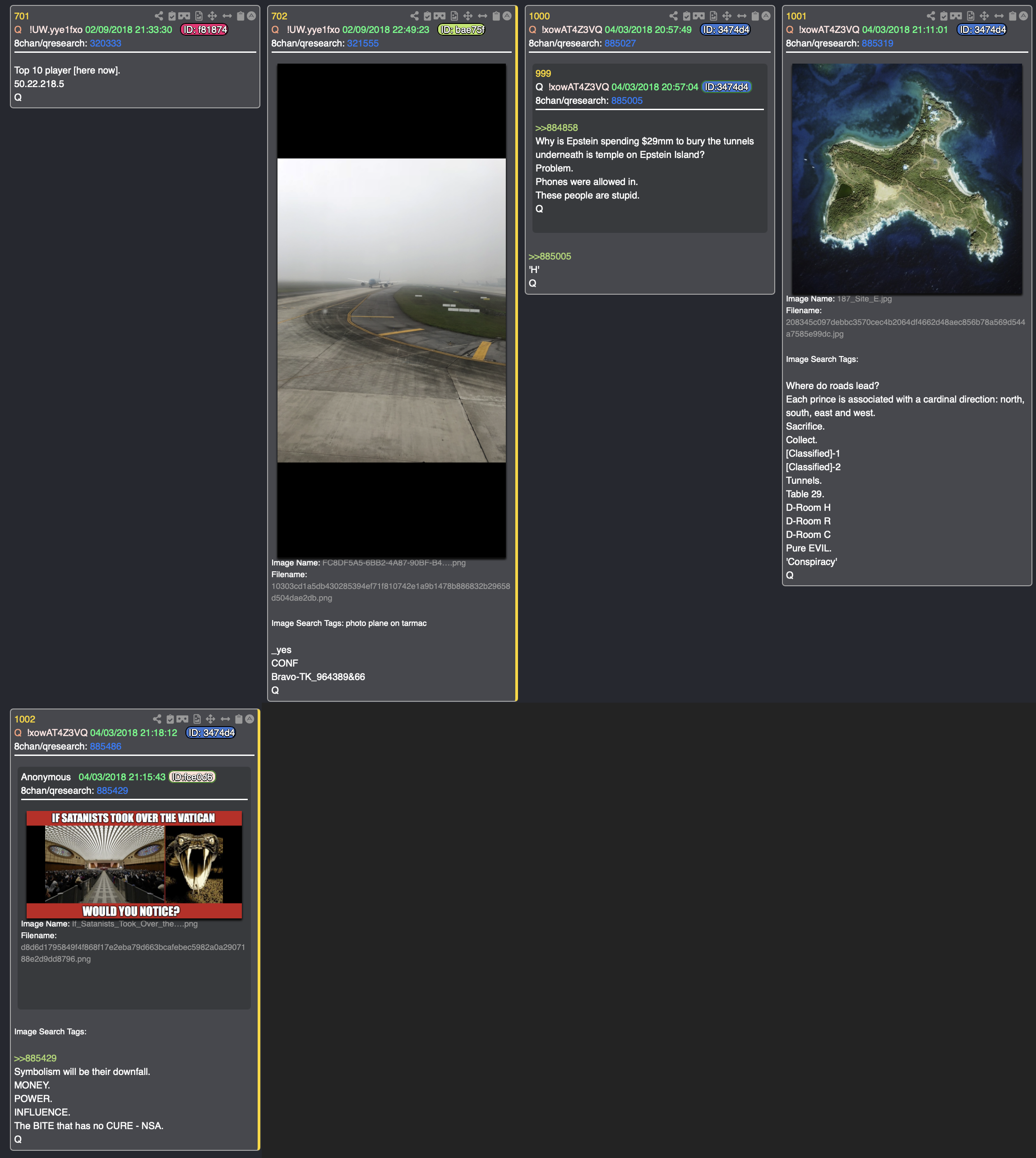Click post number 1001
The width and height of the screenshot is (1036, 1158).
pyautogui.click(x=796, y=16)
